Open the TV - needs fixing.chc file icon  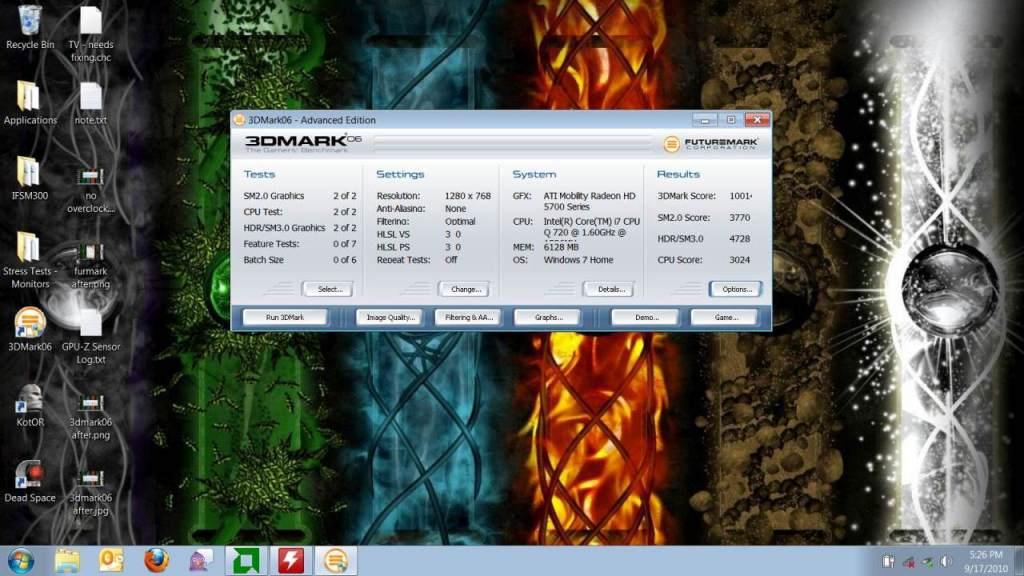pyautogui.click(x=91, y=33)
